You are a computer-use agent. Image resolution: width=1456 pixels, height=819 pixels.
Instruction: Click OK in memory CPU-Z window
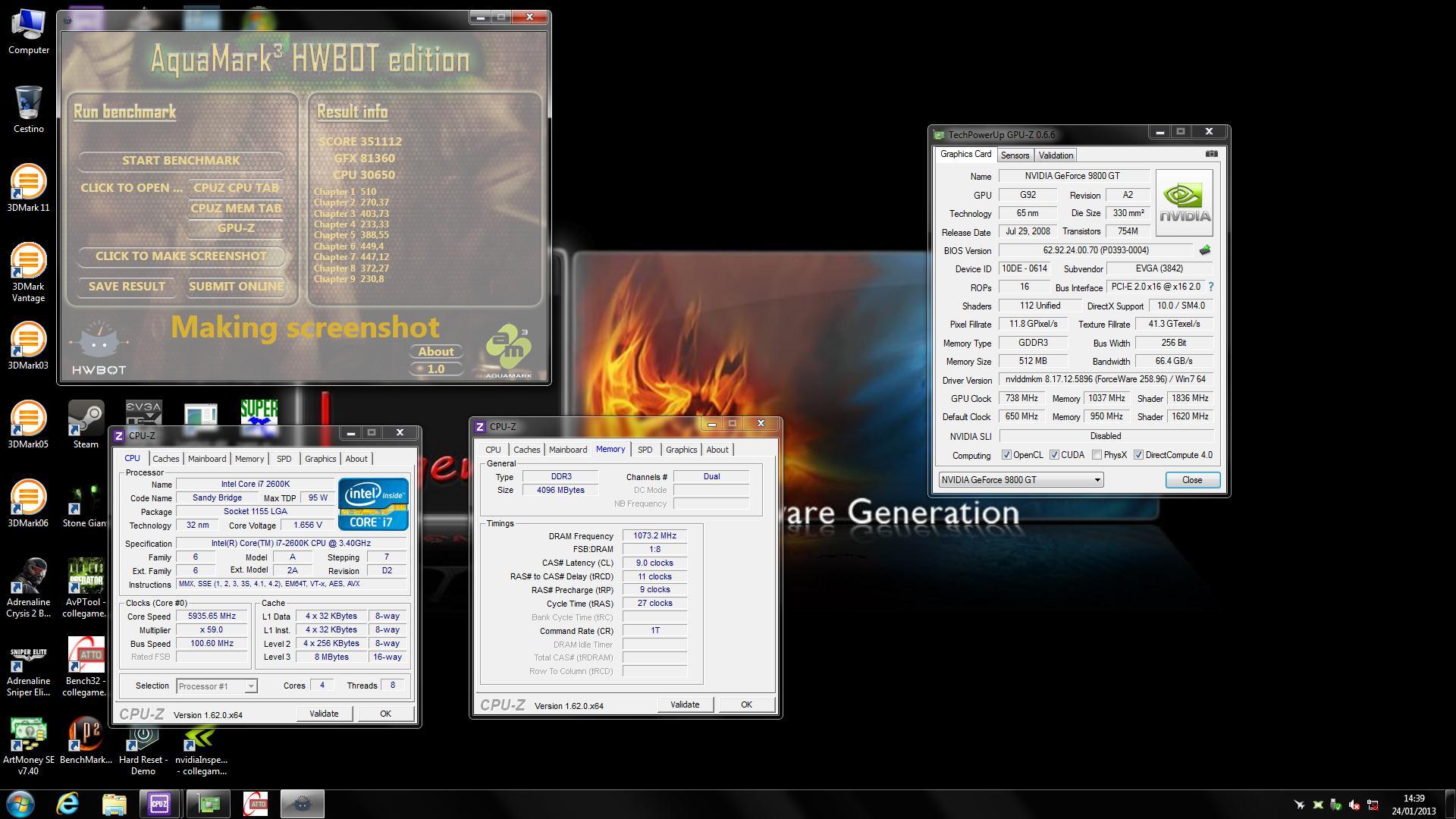746,704
